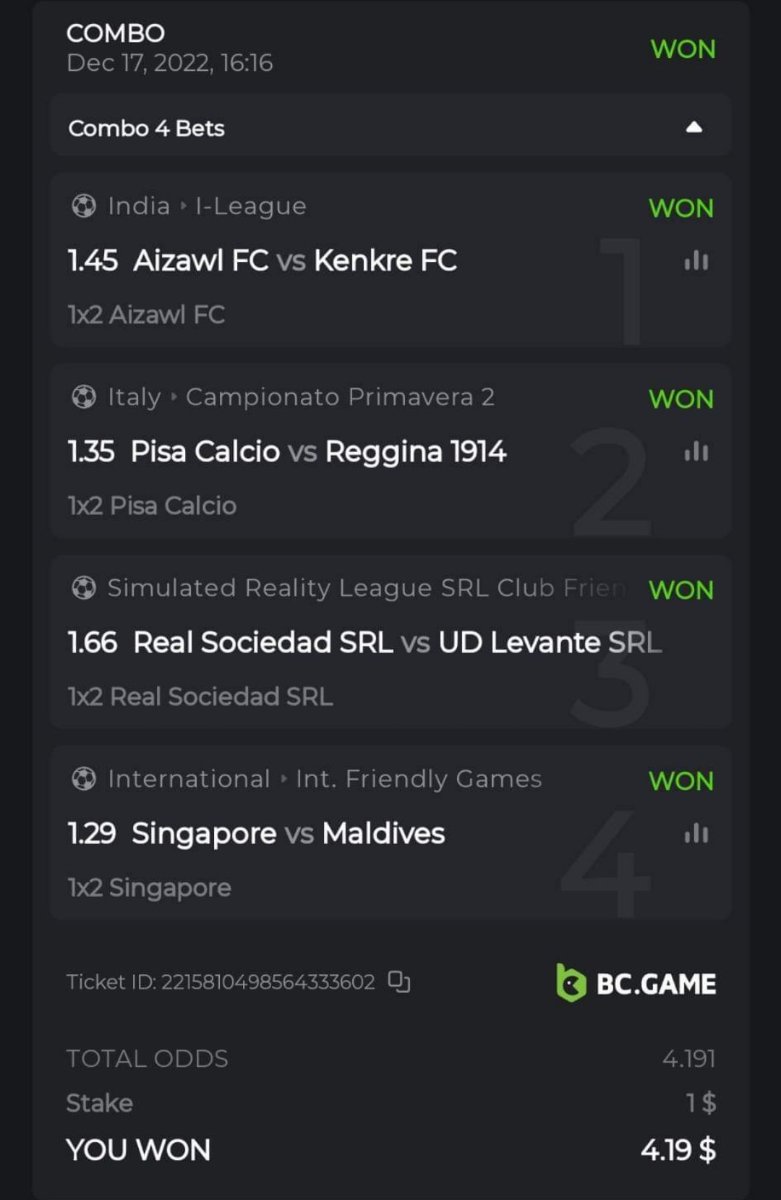This screenshot has height=1200, width=781.
Task: Click the Combo 4 Bets header label
Action: (x=147, y=128)
